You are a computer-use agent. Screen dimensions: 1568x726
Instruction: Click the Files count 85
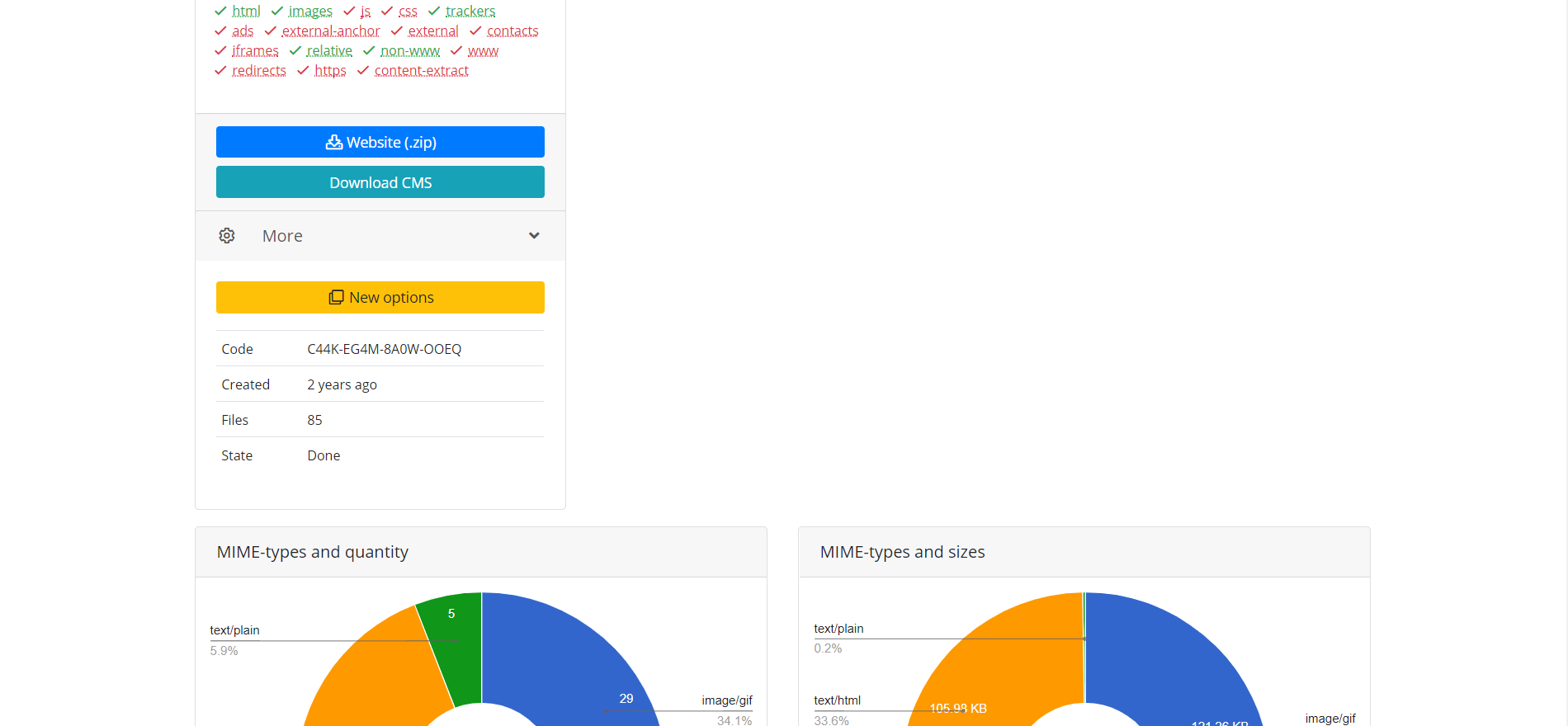[x=314, y=420]
